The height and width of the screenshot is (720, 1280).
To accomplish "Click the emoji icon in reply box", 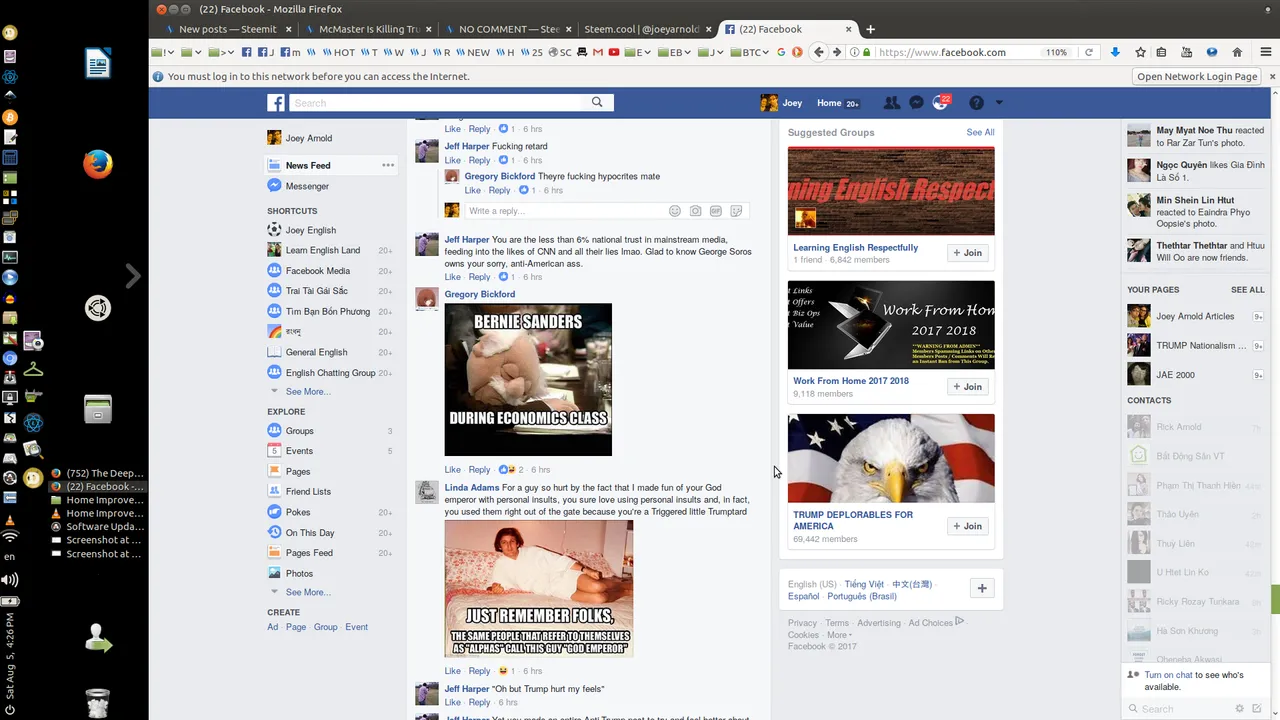I will pos(675,211).
